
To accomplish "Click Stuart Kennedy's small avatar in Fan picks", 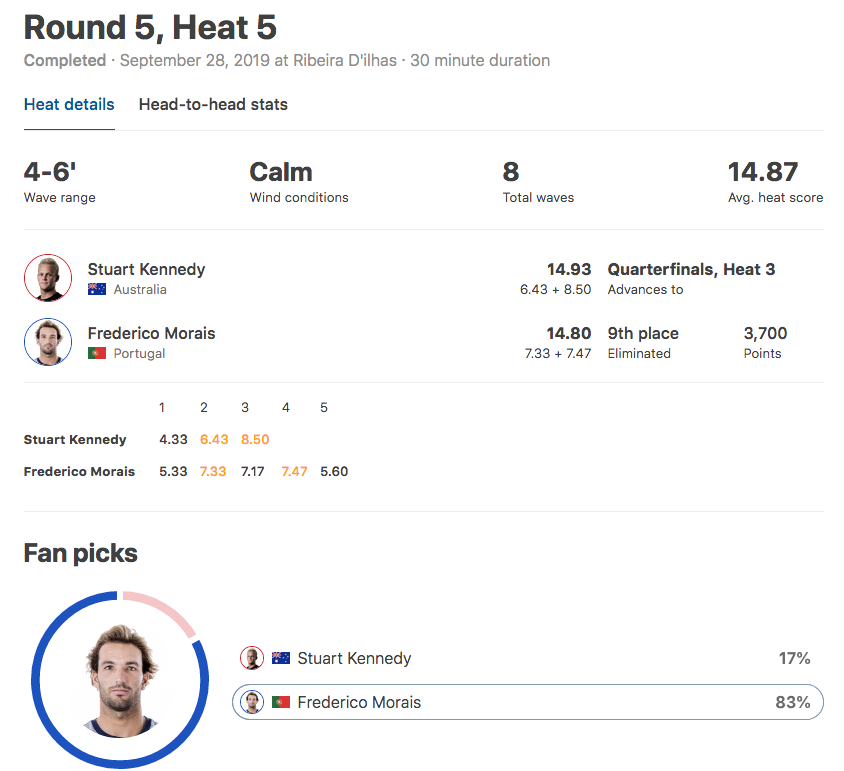I will click(x=252, y=658).
